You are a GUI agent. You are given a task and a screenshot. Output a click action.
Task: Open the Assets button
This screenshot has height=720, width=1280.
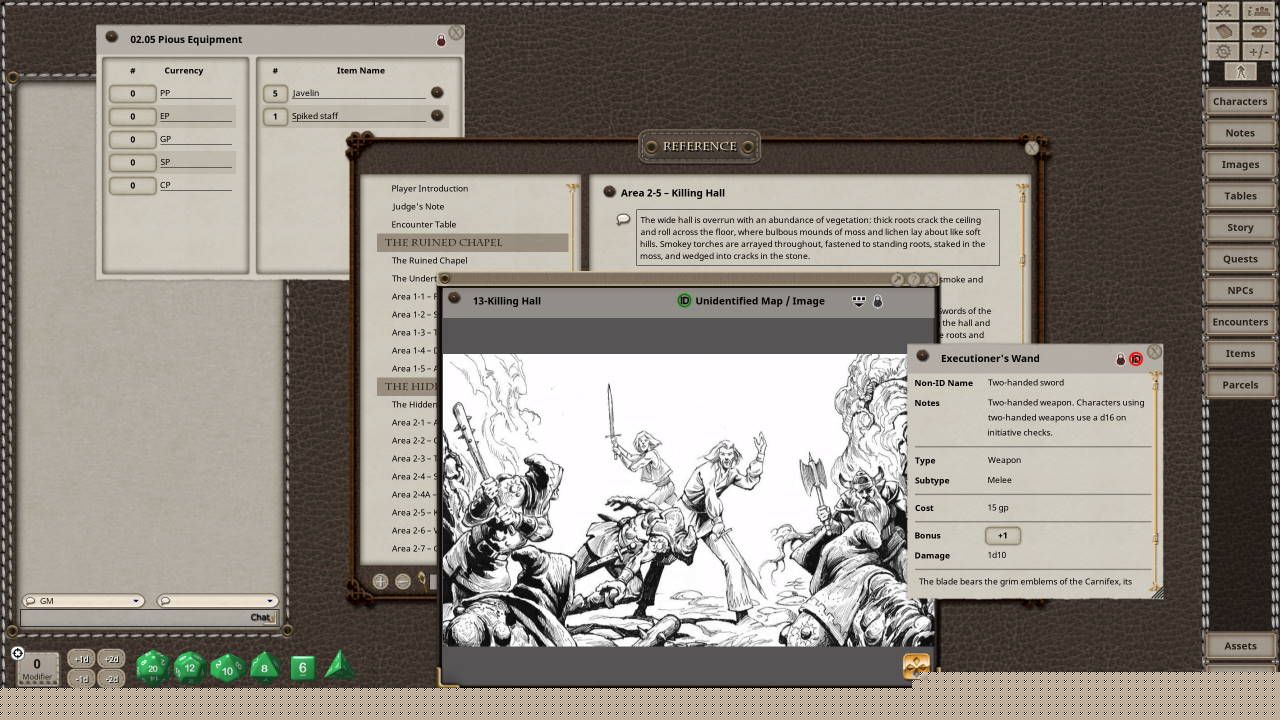1240,646
